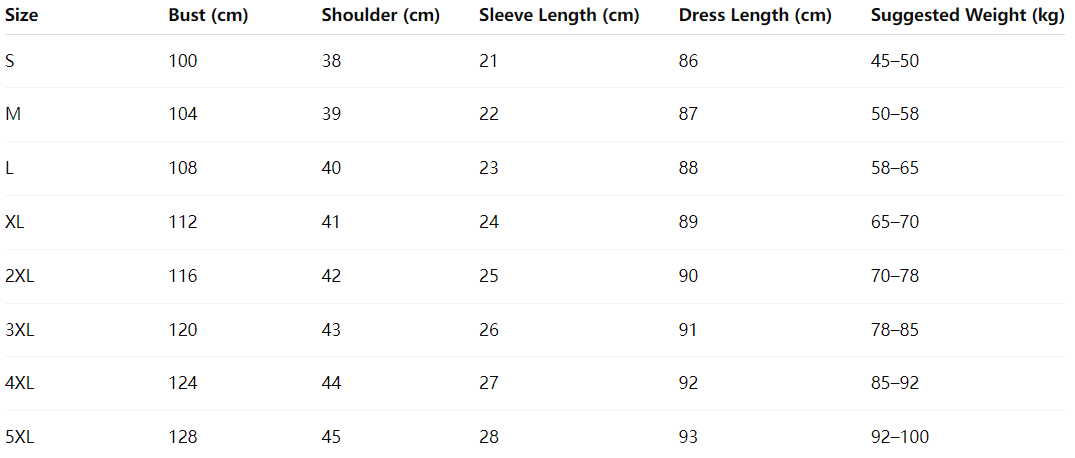The width and height of the screenshot is (1075, 458).
Task: Click the 2XL size label
Action: click(x=20, y=276)
